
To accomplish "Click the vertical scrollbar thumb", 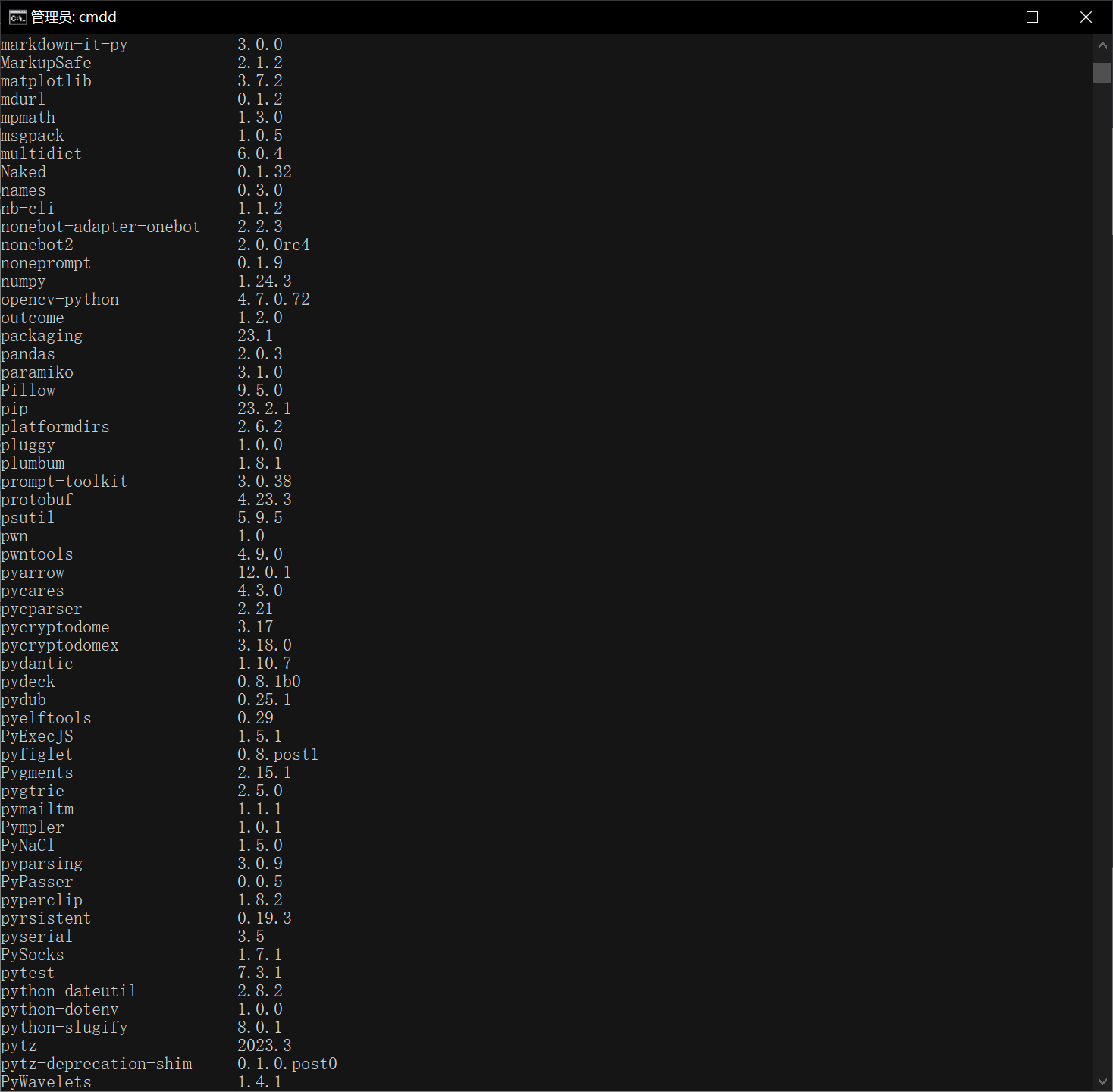I will pos(1102,73).
